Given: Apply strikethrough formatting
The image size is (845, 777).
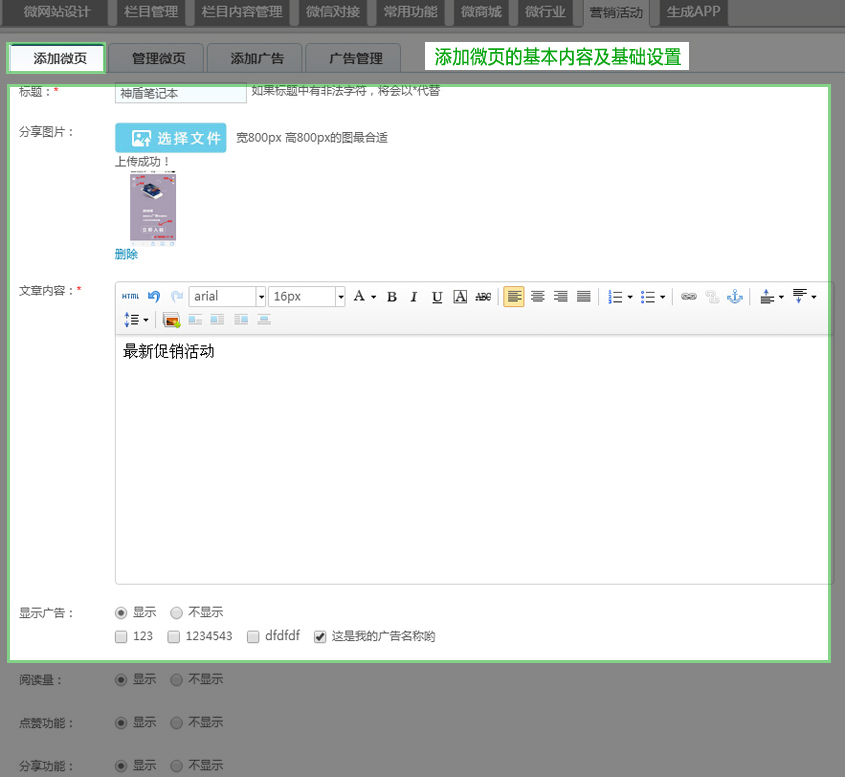Looking at the screenshot, I should coord(483,297).
